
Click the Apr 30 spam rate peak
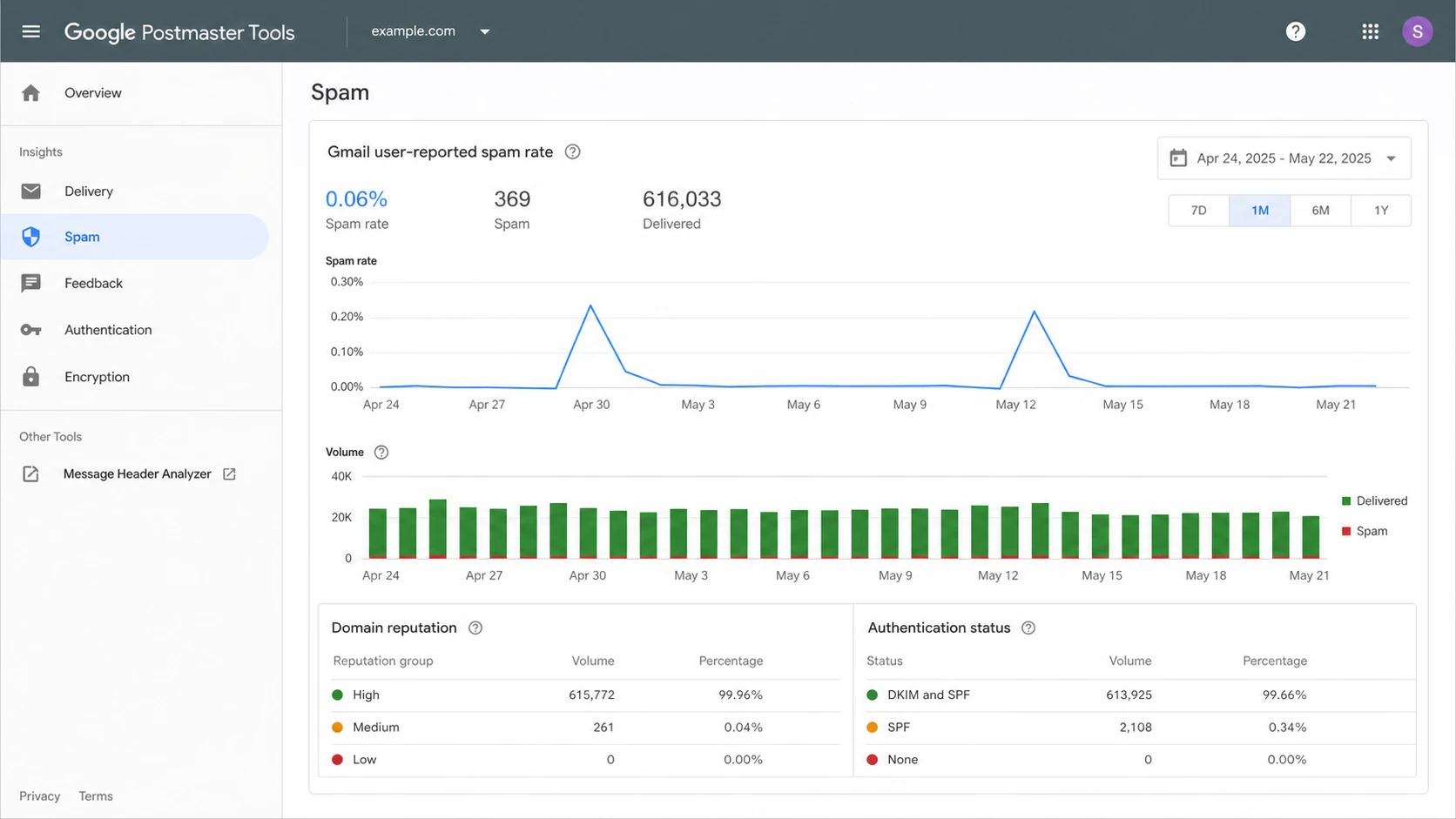pos(591,306)
